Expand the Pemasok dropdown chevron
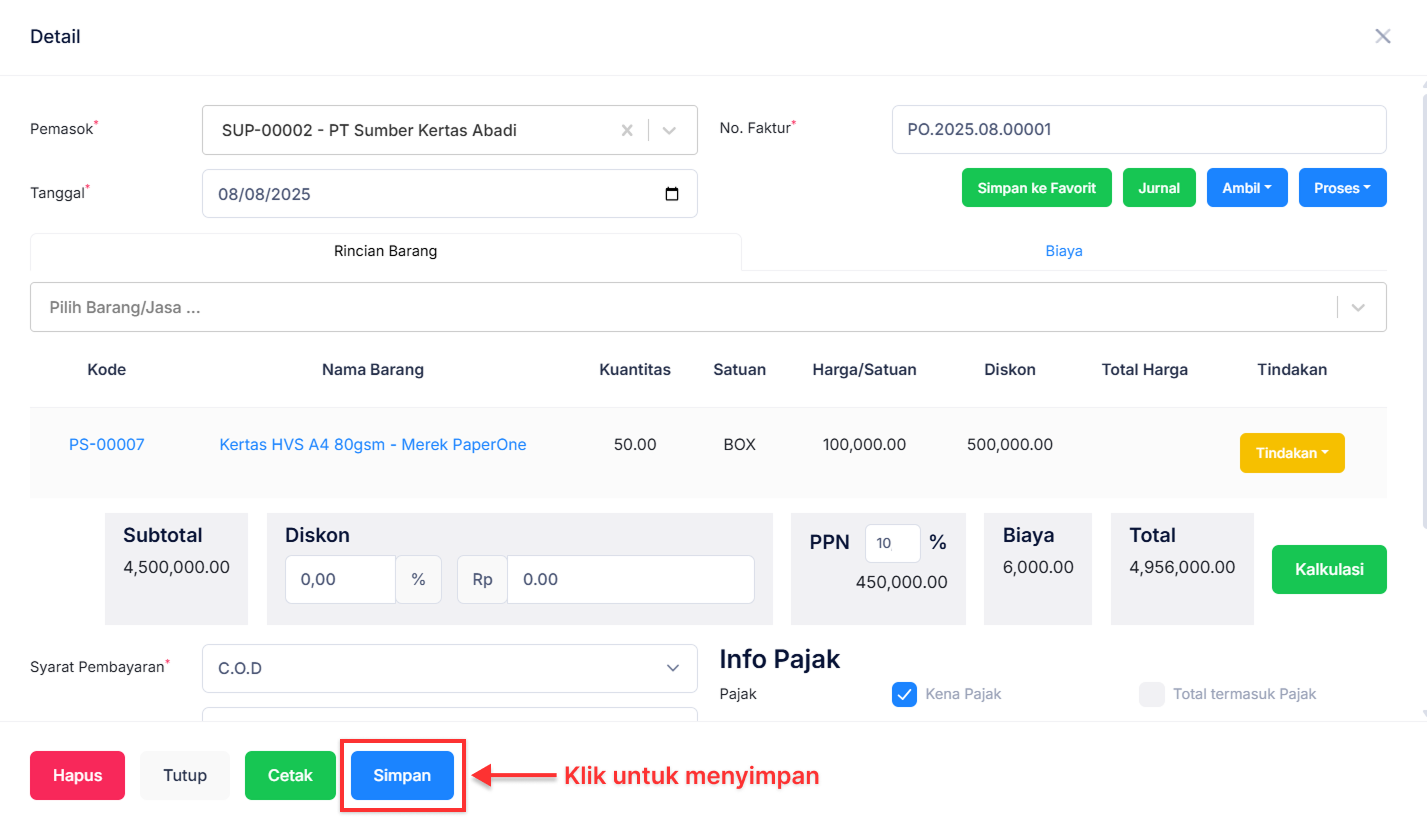This screenshot has height=822, width=1427. (668, 130)
